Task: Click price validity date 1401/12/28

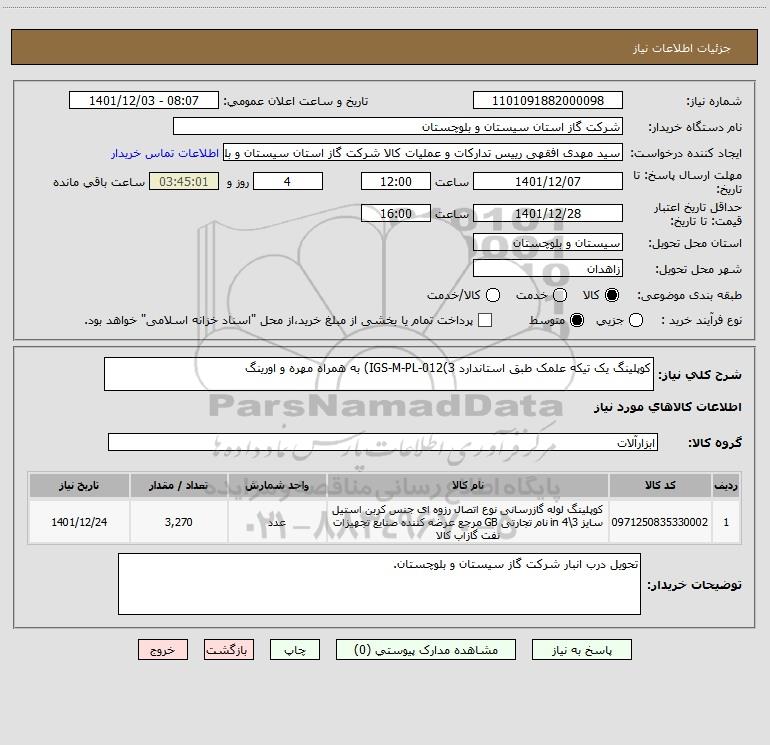Action: click(548, 214)
